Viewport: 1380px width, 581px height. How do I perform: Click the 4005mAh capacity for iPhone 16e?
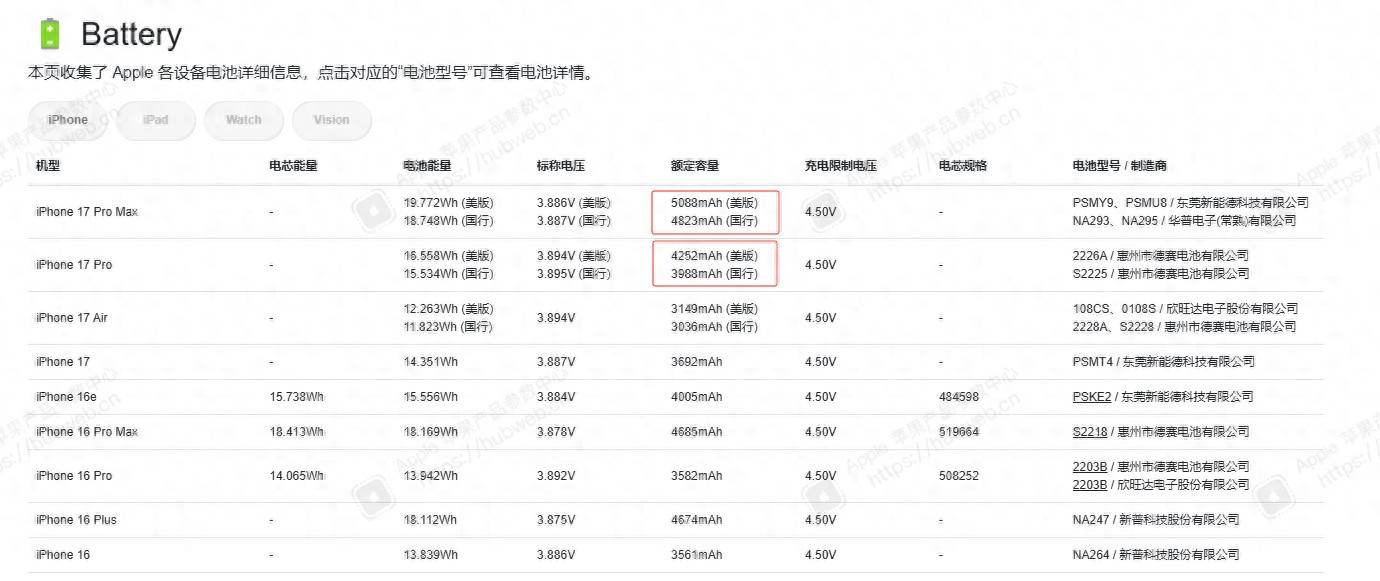(x=696, y=397)
